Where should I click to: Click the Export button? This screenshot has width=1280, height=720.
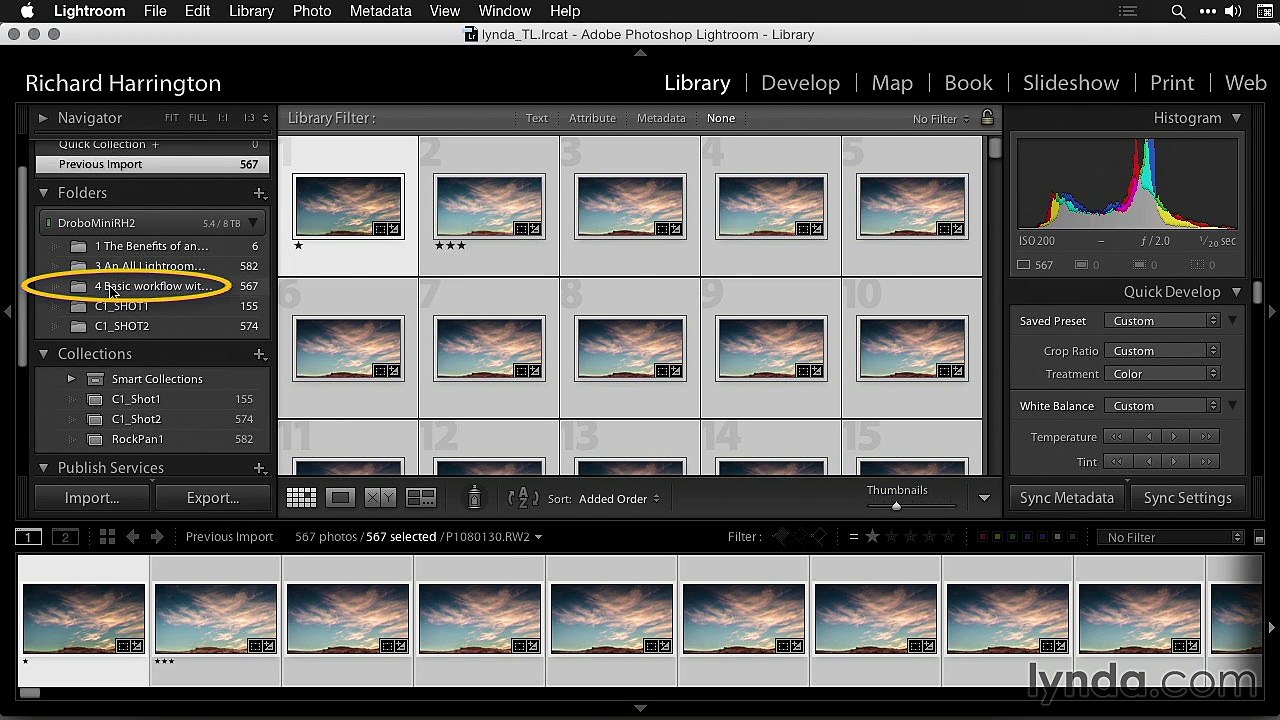[213, 498]
